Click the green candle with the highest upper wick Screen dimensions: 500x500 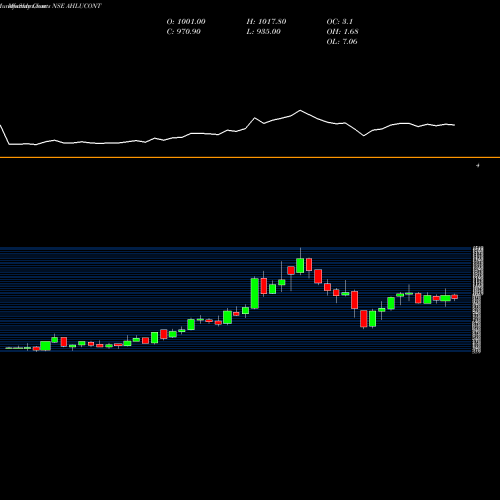click(x=300, y=266)
